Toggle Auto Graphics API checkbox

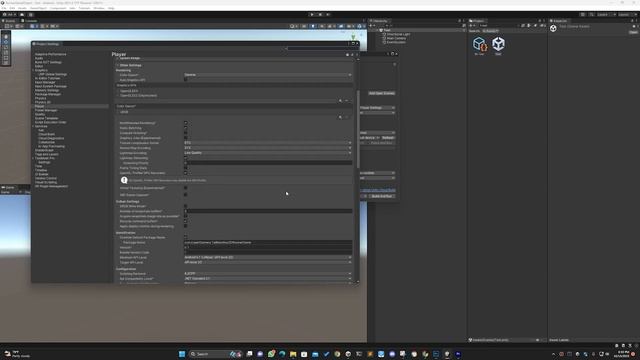[186, 80]
